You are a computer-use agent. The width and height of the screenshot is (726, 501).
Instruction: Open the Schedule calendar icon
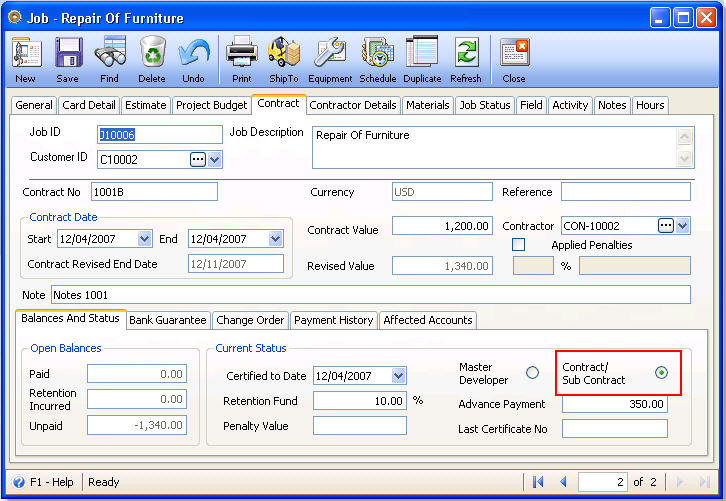click(x=377, y=52)
